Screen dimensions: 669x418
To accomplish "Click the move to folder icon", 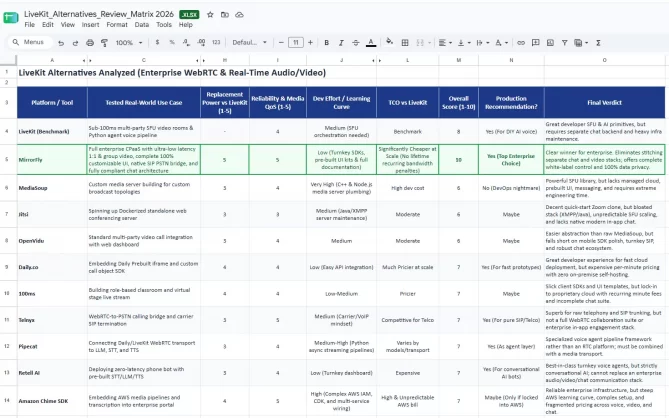I will click(224, 15).
